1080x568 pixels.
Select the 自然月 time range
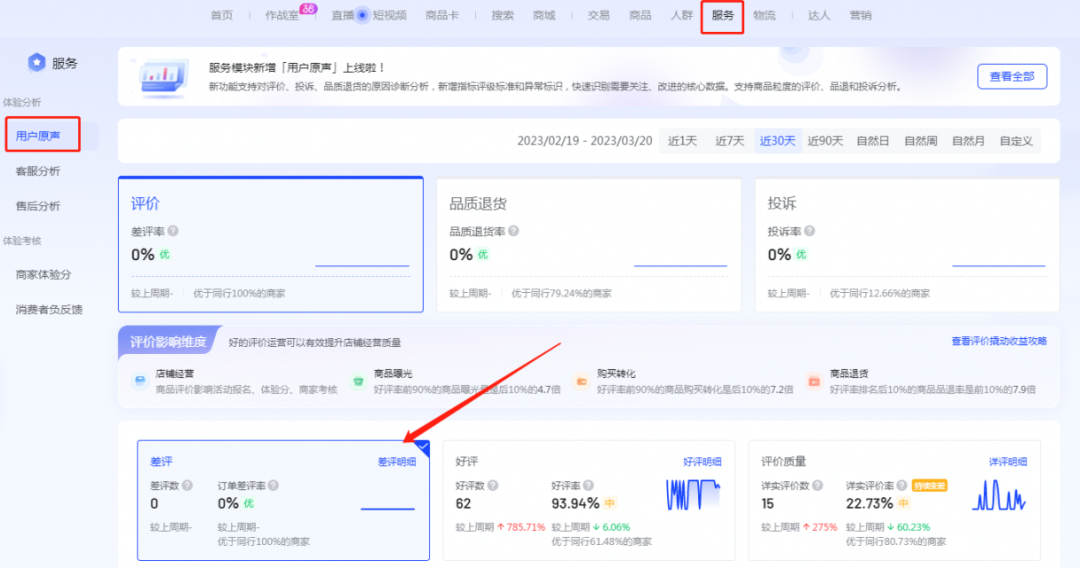coord(968,140)
